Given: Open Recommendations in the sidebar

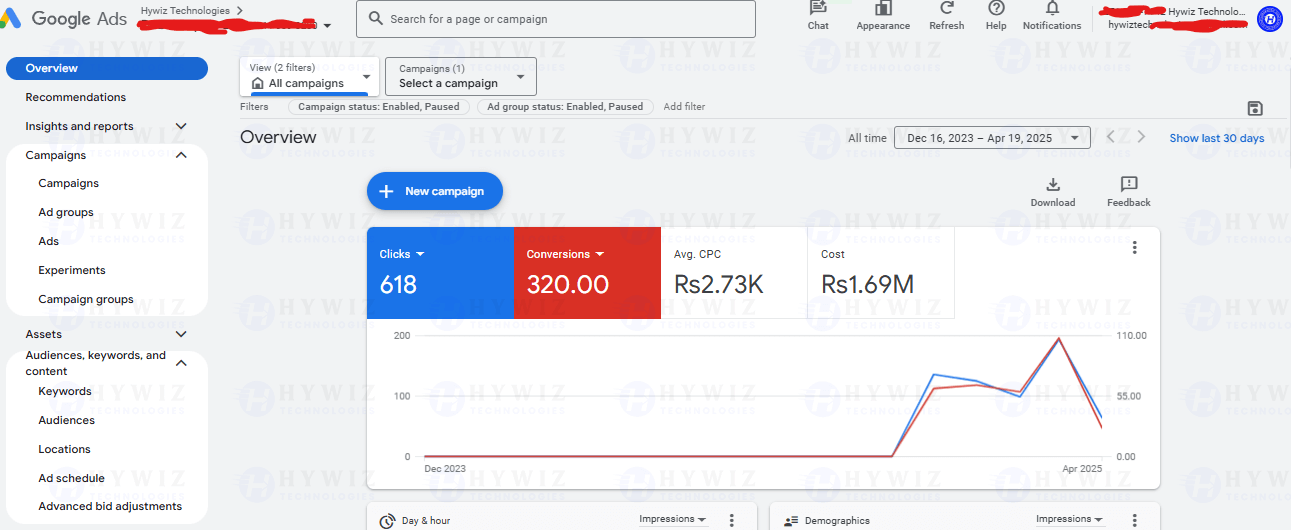Looking at the screenshot, I should (x=76, y=97).
